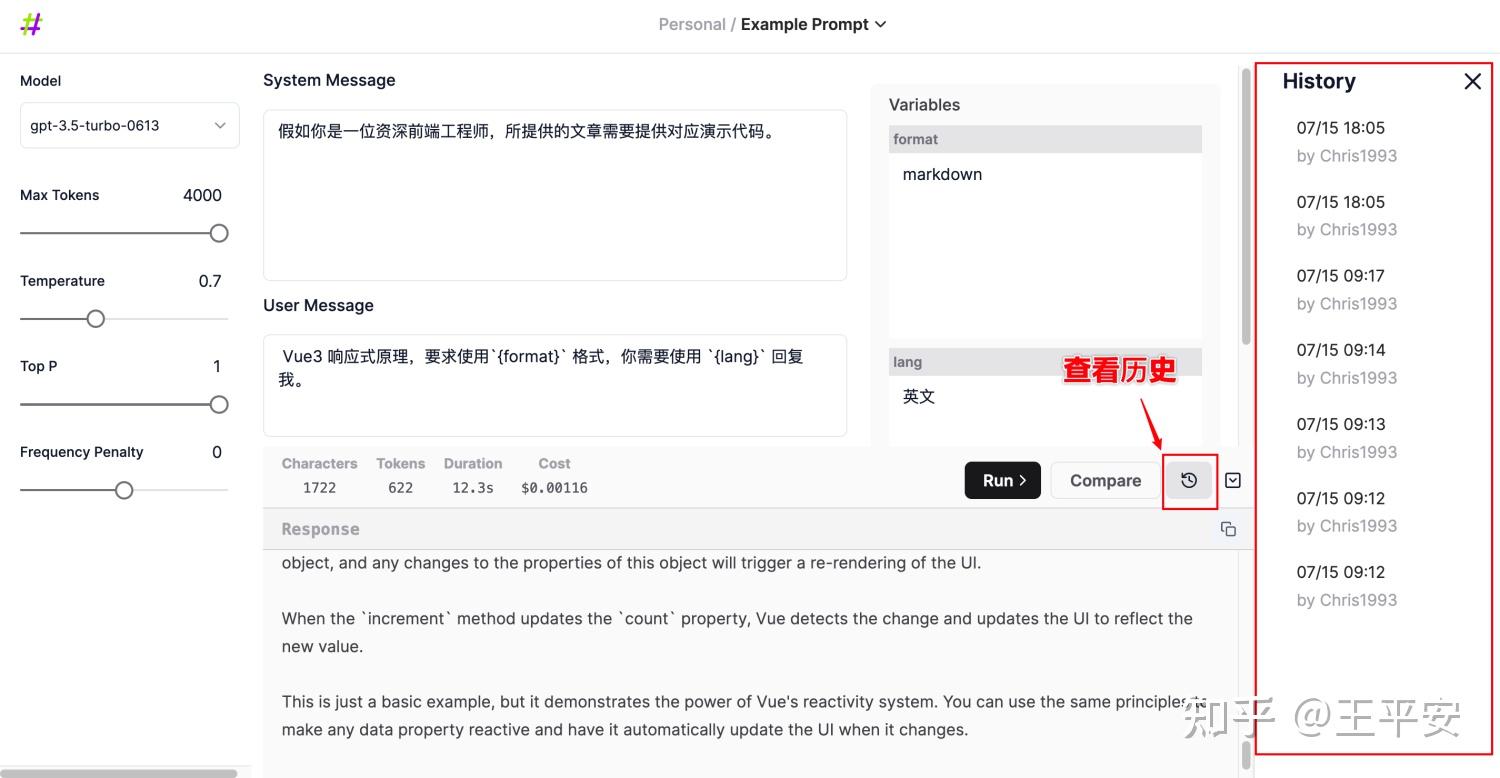This screenshot has width=1500, height=778.
Task: Expand the Example Prompt chevron menu
Action: (x=880, y=24)
